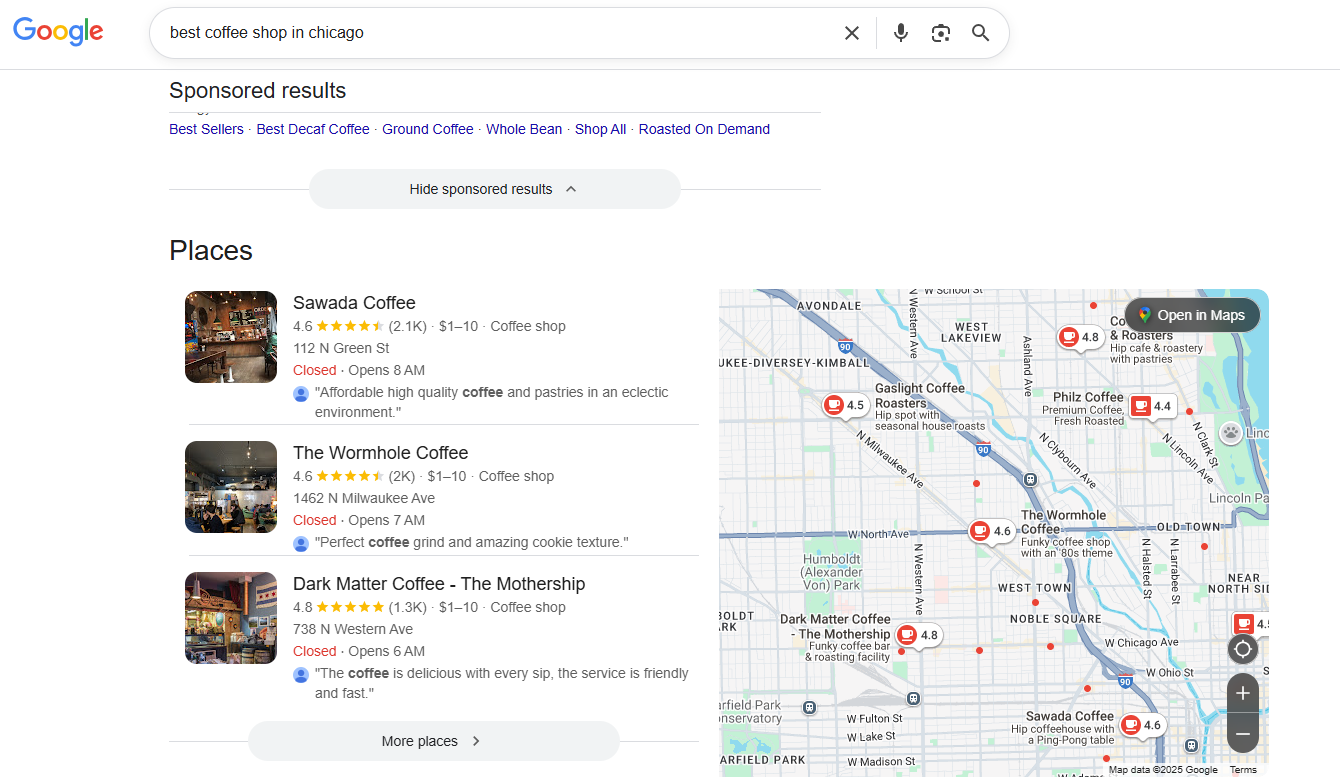Click Dark Matter Coffee reviewer avatar icon

tap(301, 675)
